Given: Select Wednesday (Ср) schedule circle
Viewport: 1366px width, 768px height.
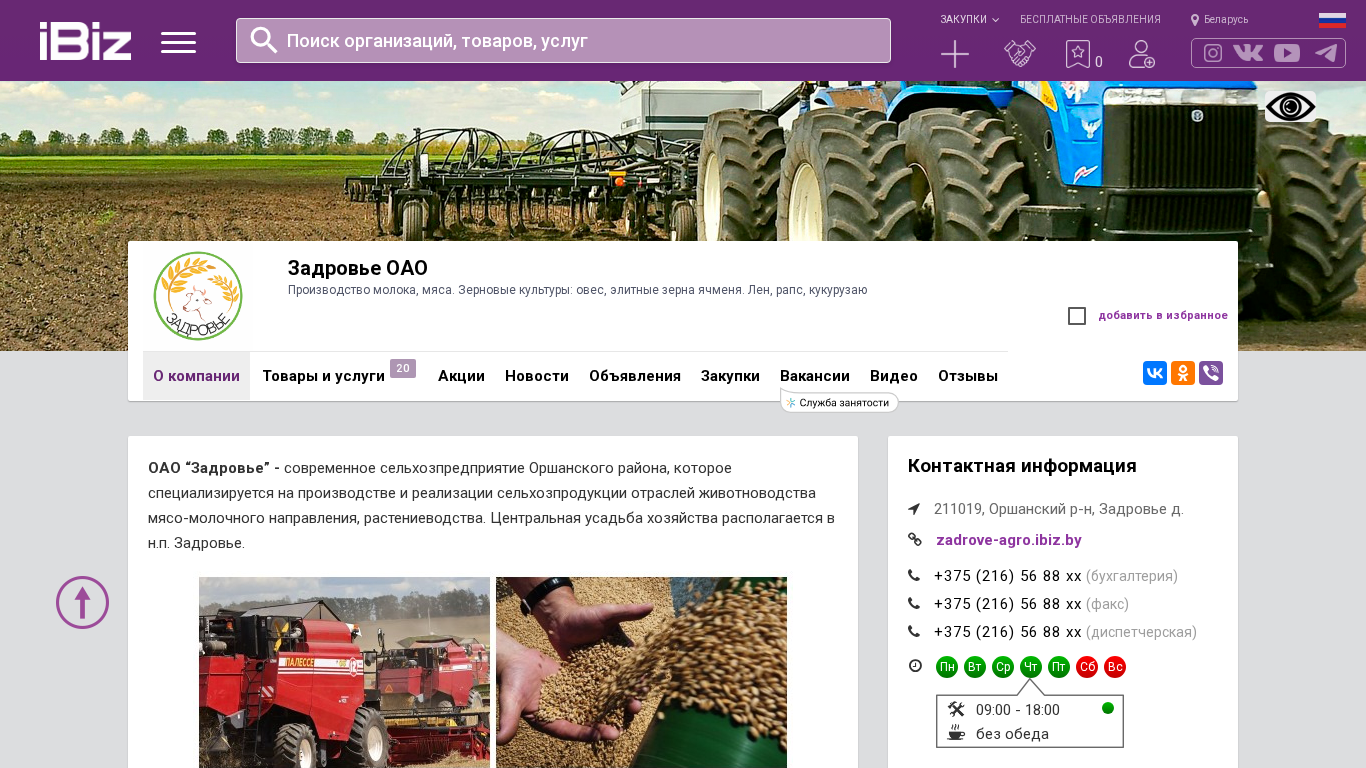Looking at the screenshot, I should [x=1003, y=667].
